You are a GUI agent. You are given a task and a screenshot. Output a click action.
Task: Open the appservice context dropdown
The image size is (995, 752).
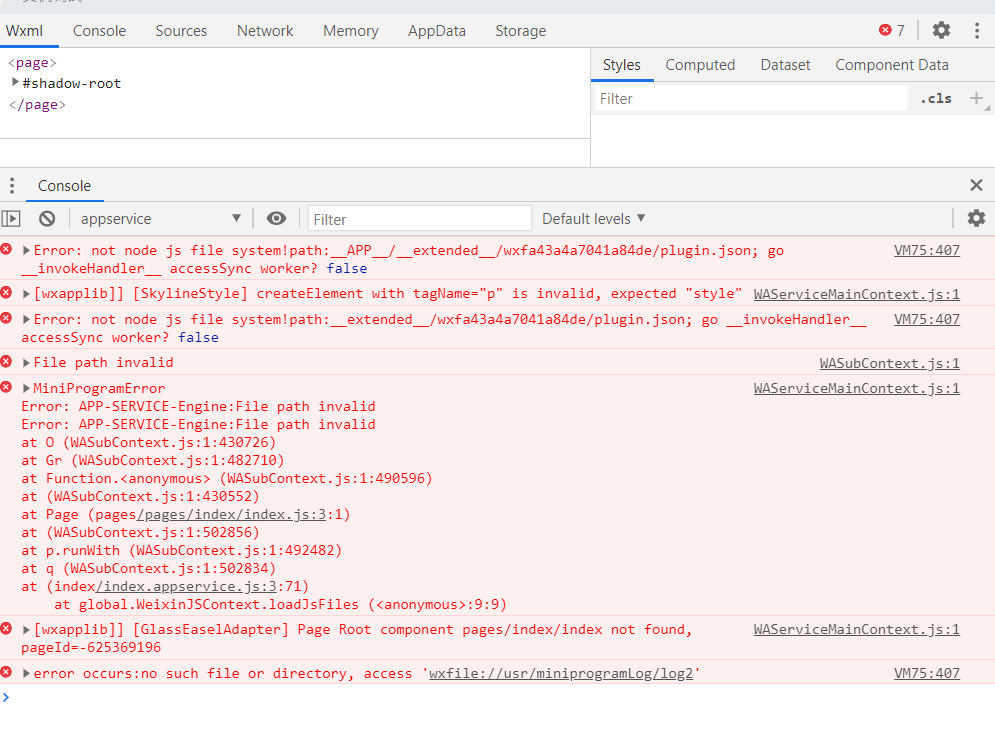(x=161, y=219)
